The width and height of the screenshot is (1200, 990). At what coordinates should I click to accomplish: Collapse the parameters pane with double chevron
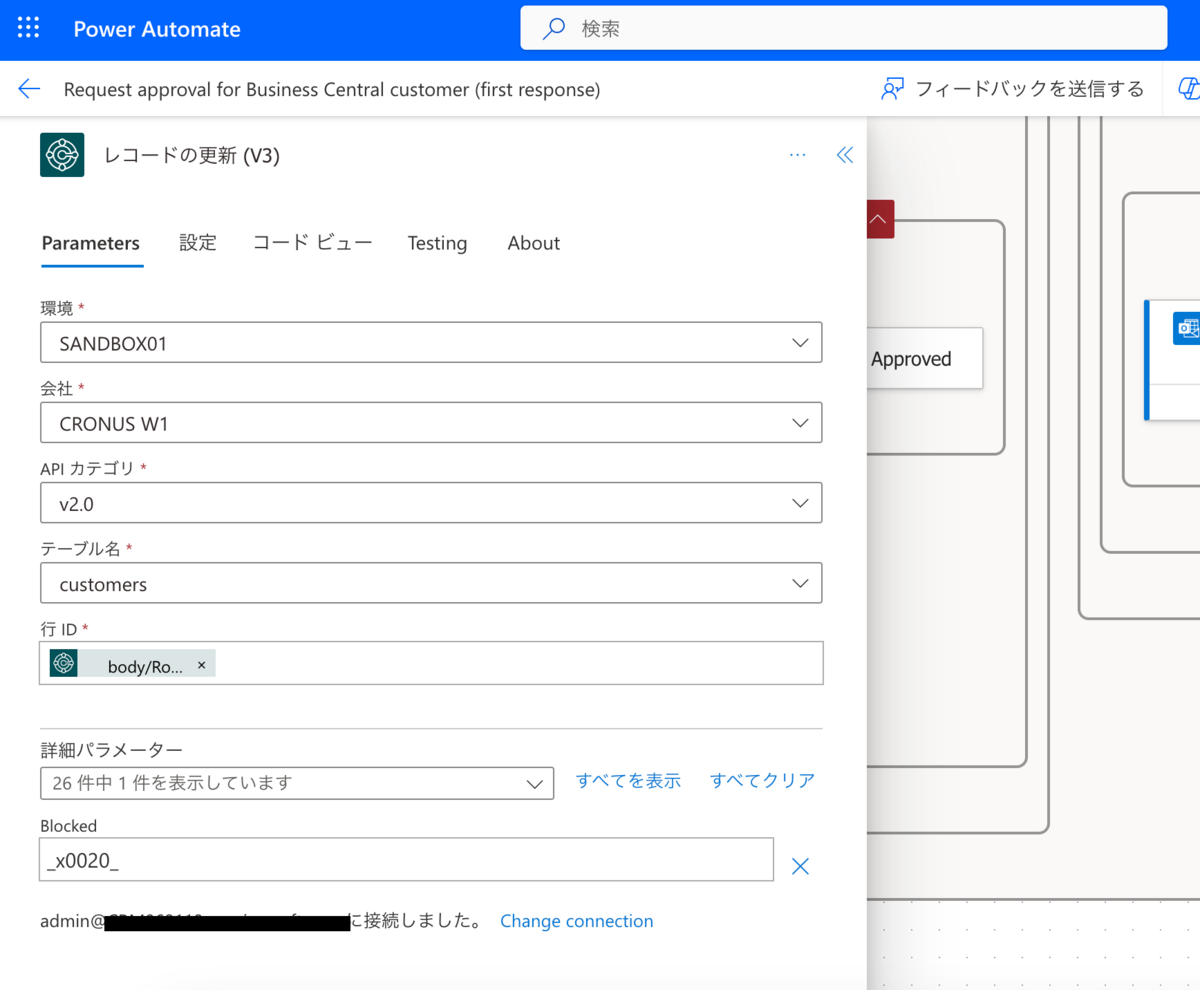[x=845, y=155]
